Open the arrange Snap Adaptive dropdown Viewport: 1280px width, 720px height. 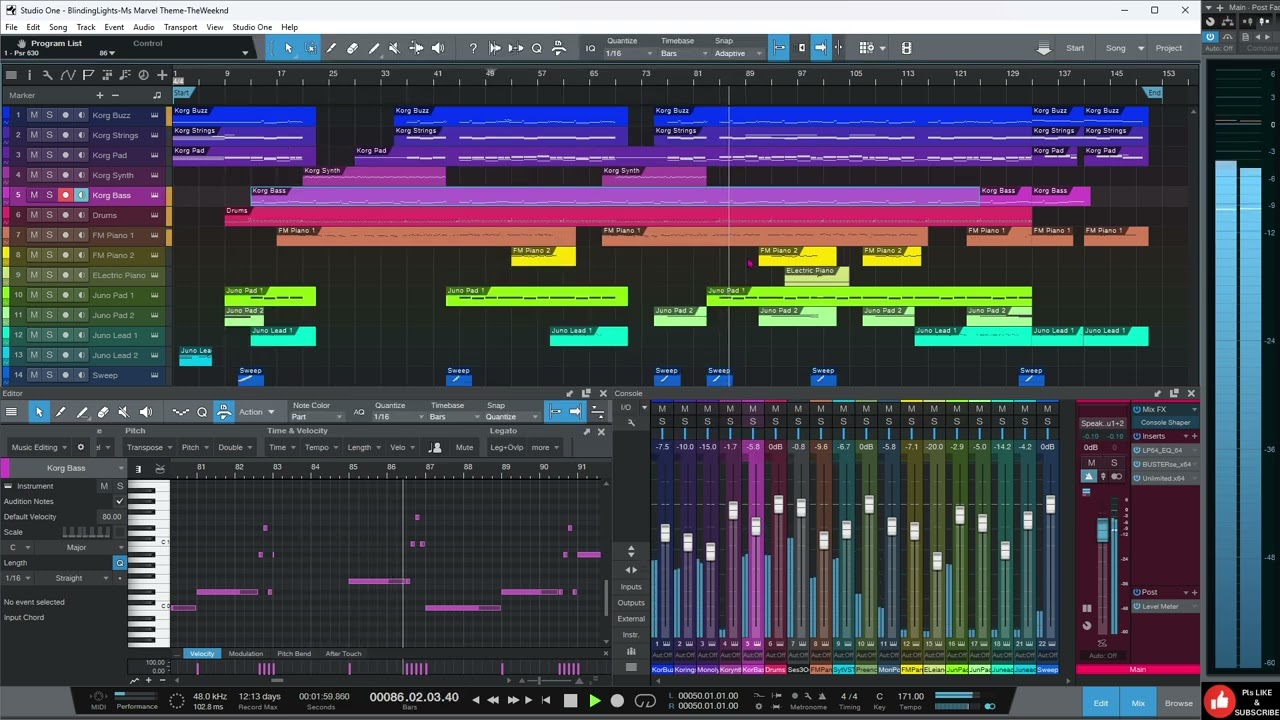(x=737, y=53)
